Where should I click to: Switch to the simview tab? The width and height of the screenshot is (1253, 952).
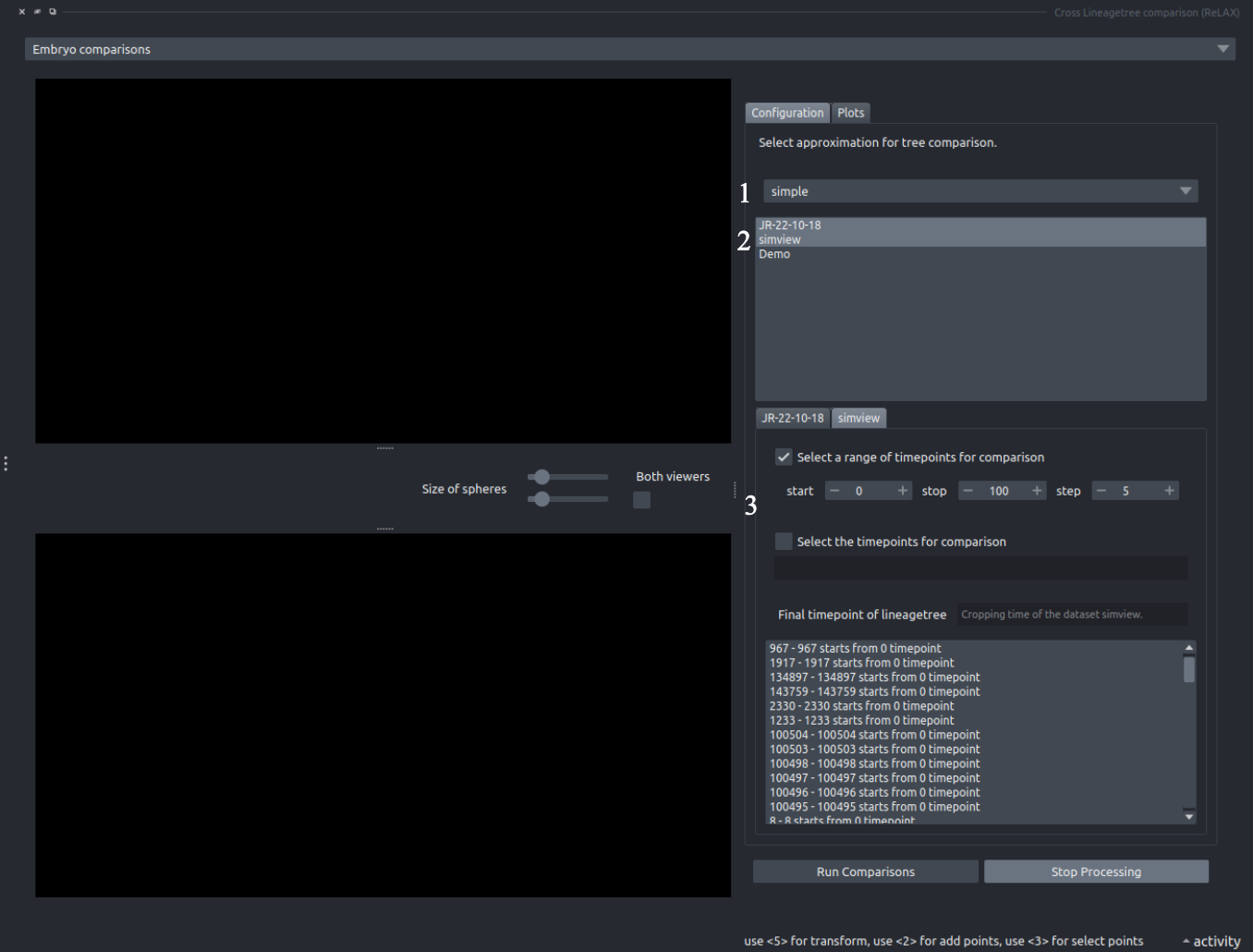[858, 418]
